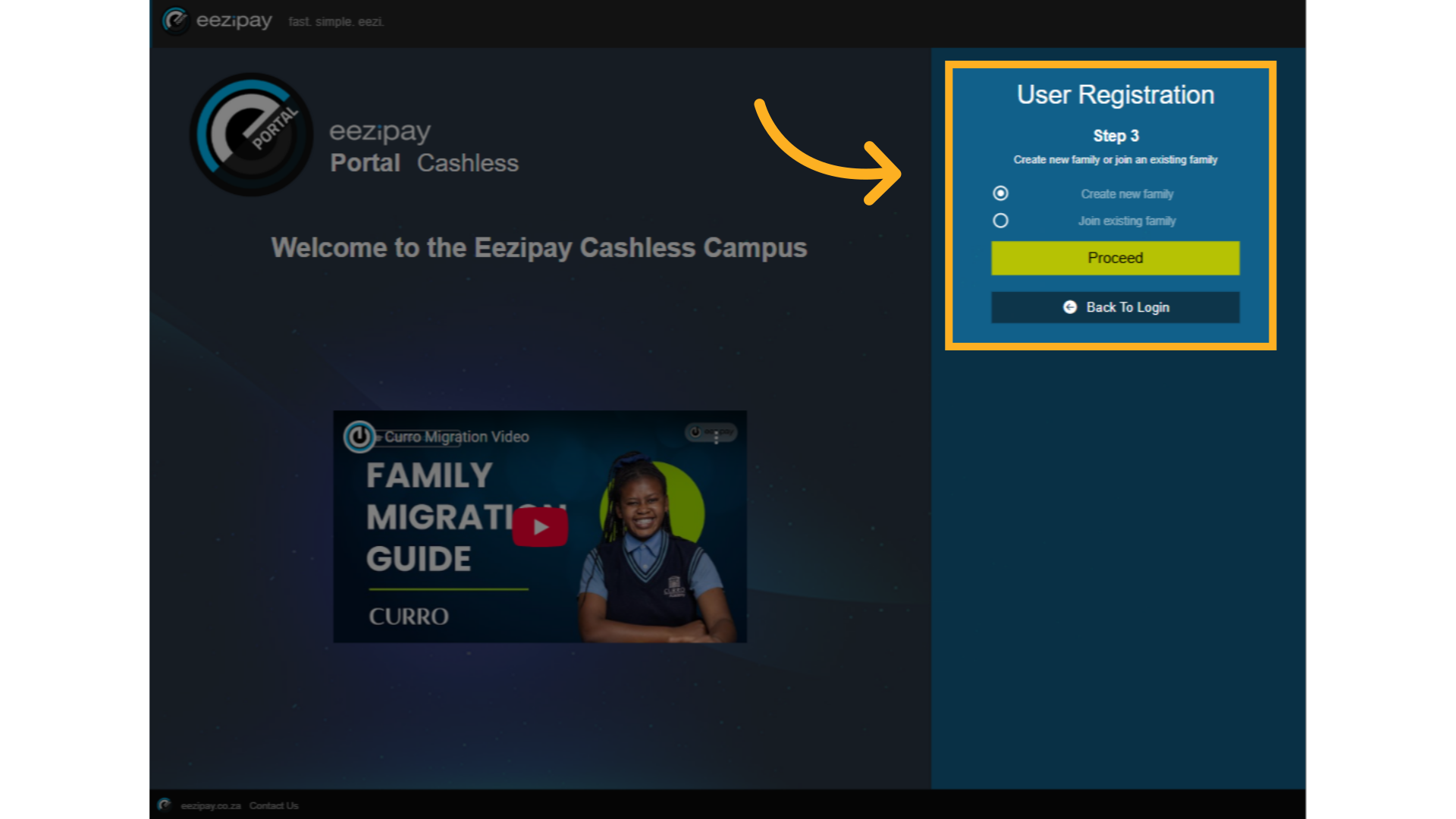
Task: Click the eezipay logo in the top bar
Action: coord(217,20)
